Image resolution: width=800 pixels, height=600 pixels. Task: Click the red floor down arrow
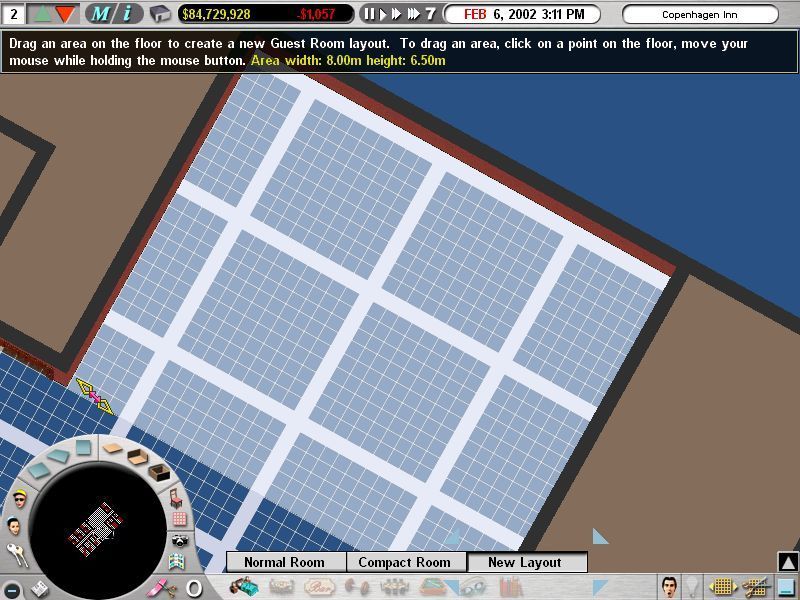(65, 14)
